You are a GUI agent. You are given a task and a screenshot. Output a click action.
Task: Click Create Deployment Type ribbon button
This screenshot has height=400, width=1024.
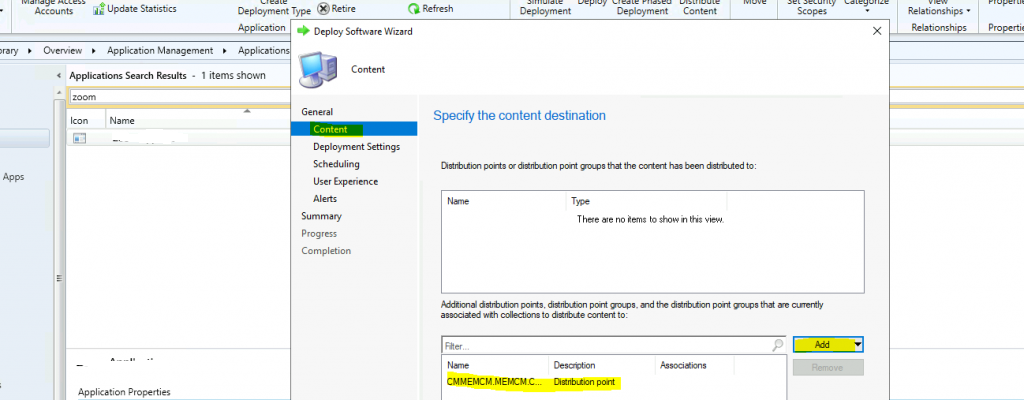pyautogui.click(x=274, y=7)
